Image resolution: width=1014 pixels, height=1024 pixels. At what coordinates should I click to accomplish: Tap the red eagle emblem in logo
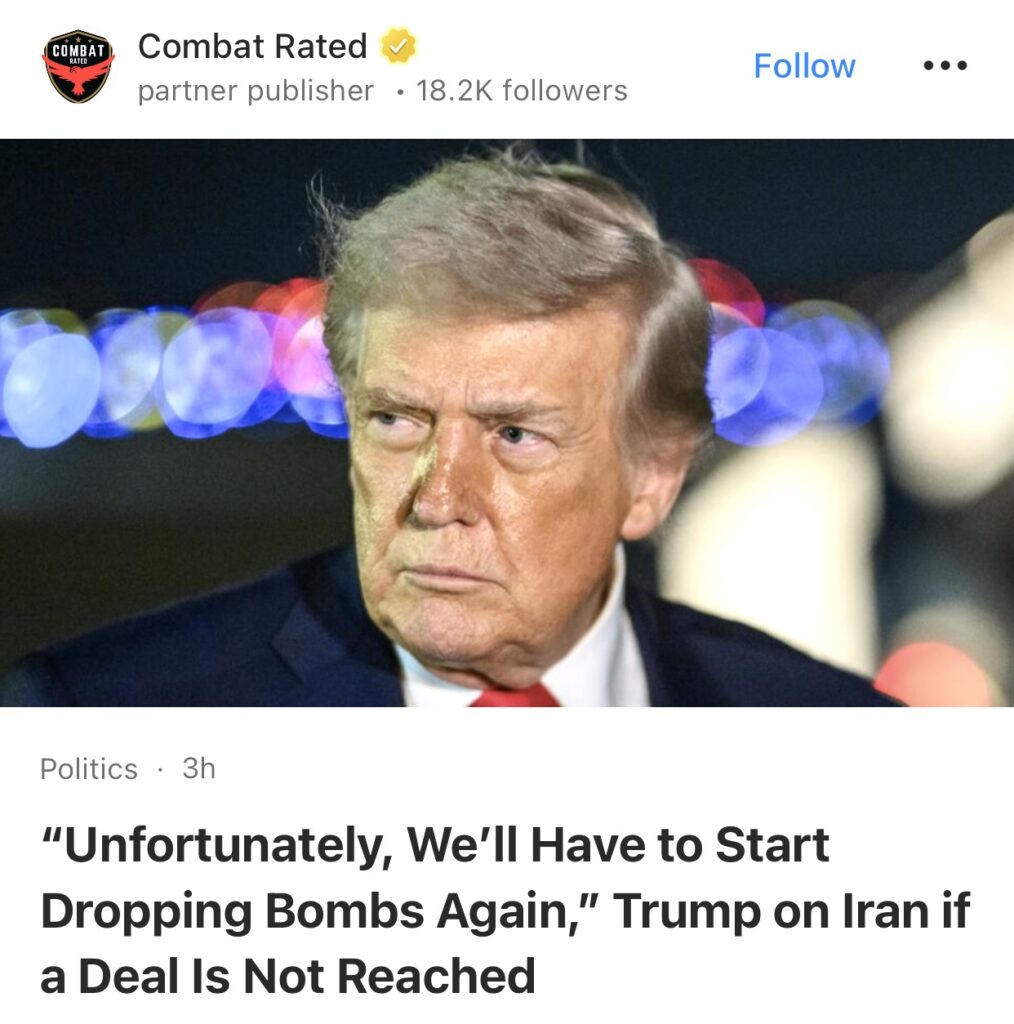pyautogui.click(x=78, y=78)
